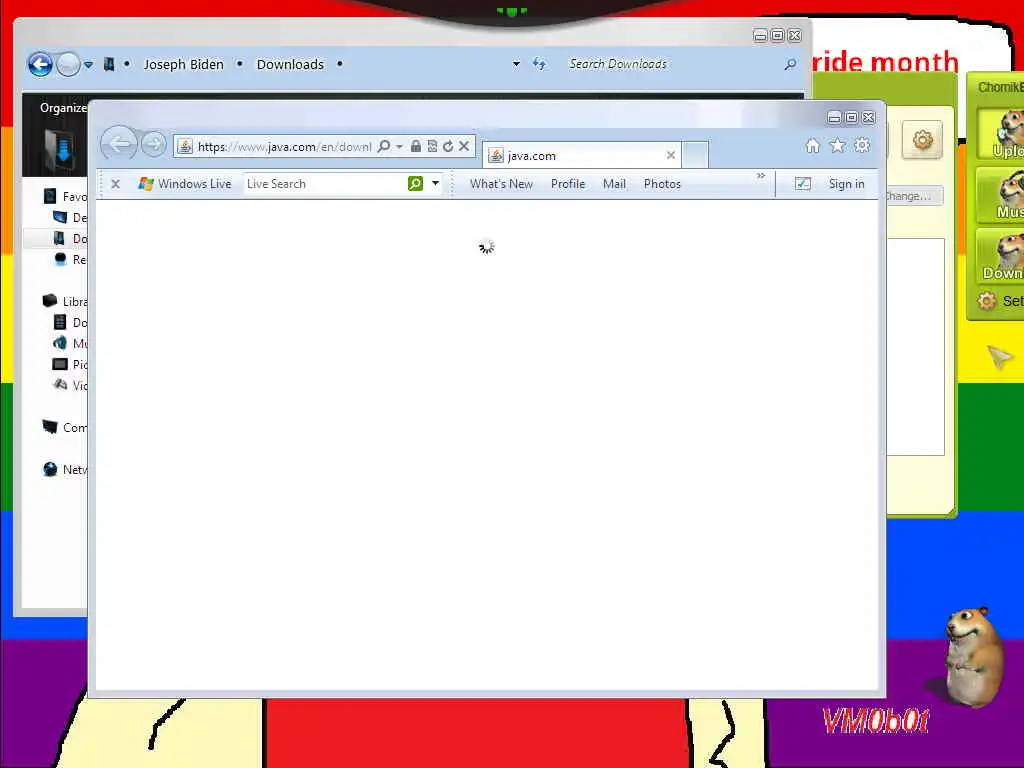Focus the Search Downloads field
Screen dimensions: 1024x768
(673, 64)
